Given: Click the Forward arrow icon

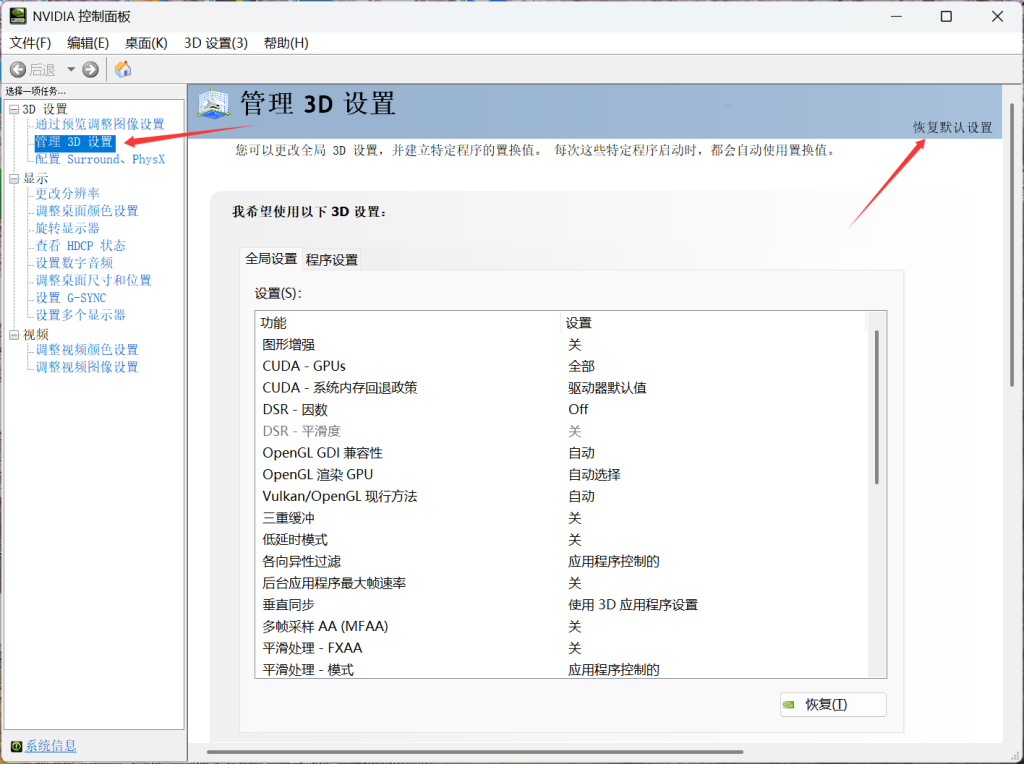Looking at the screenshot, I should 91,69.
